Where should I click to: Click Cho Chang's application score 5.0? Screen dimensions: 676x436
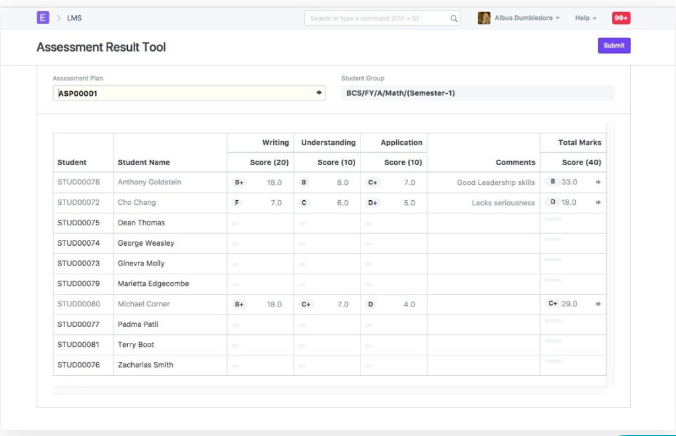[409, 203]
